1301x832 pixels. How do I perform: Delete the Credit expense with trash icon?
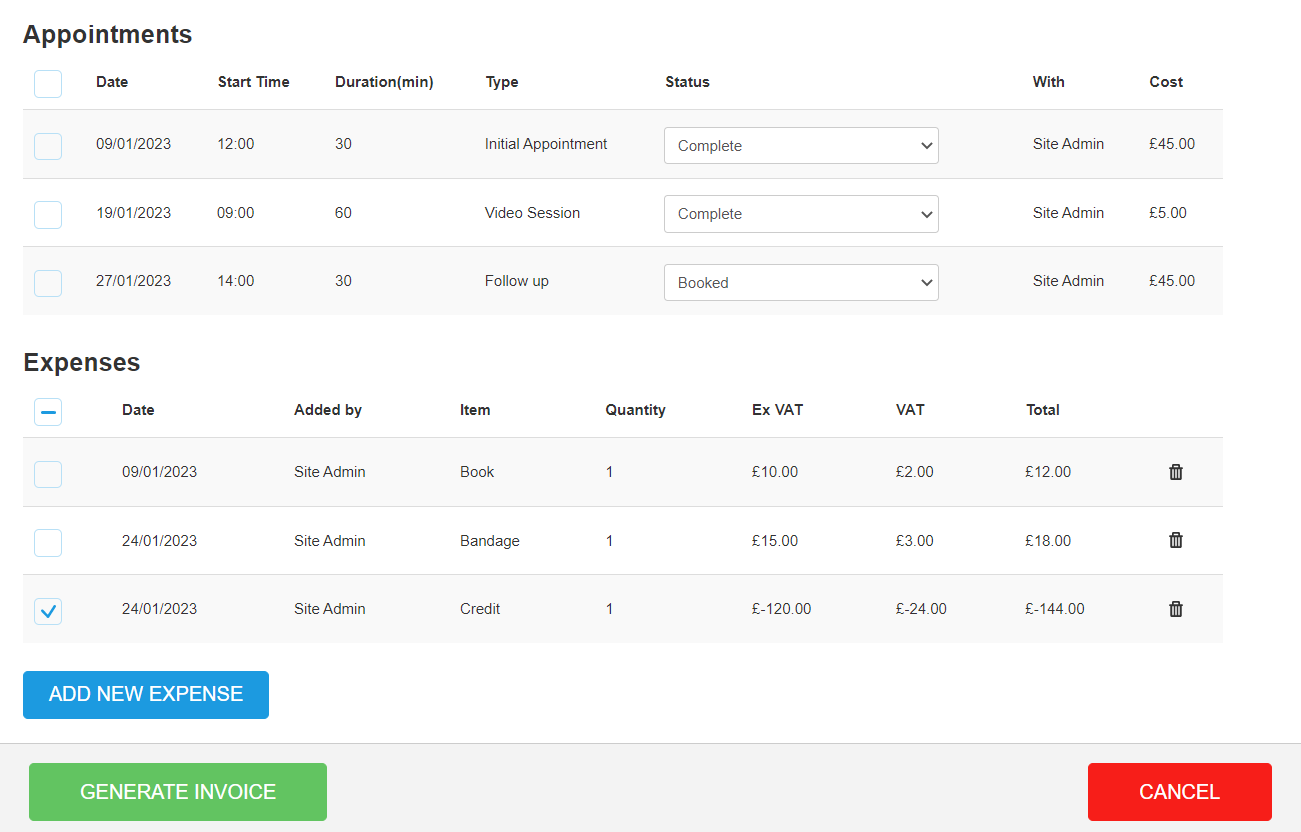(1176, 609)
